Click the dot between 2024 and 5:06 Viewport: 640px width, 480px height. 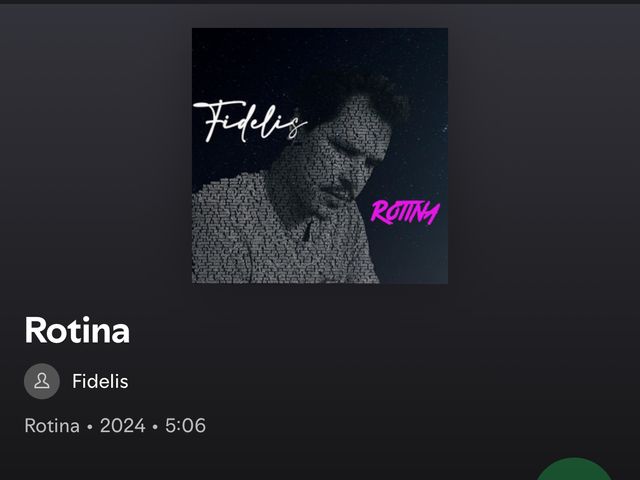point(155,427)
